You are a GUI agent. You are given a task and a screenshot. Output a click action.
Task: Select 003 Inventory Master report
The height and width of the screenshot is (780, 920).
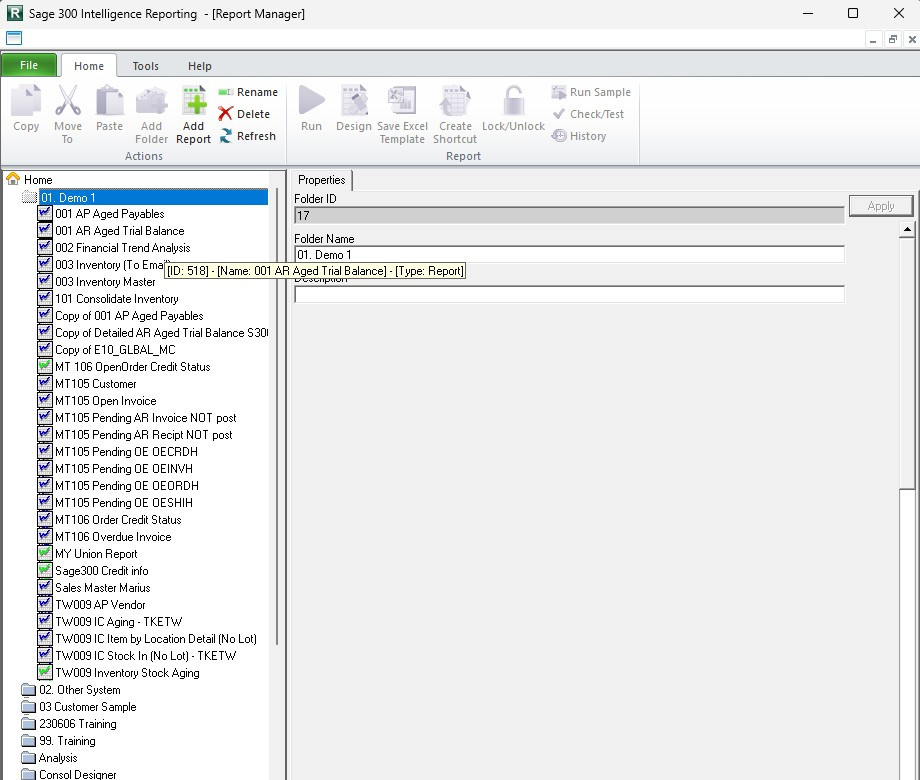click(x=105, y=282)
